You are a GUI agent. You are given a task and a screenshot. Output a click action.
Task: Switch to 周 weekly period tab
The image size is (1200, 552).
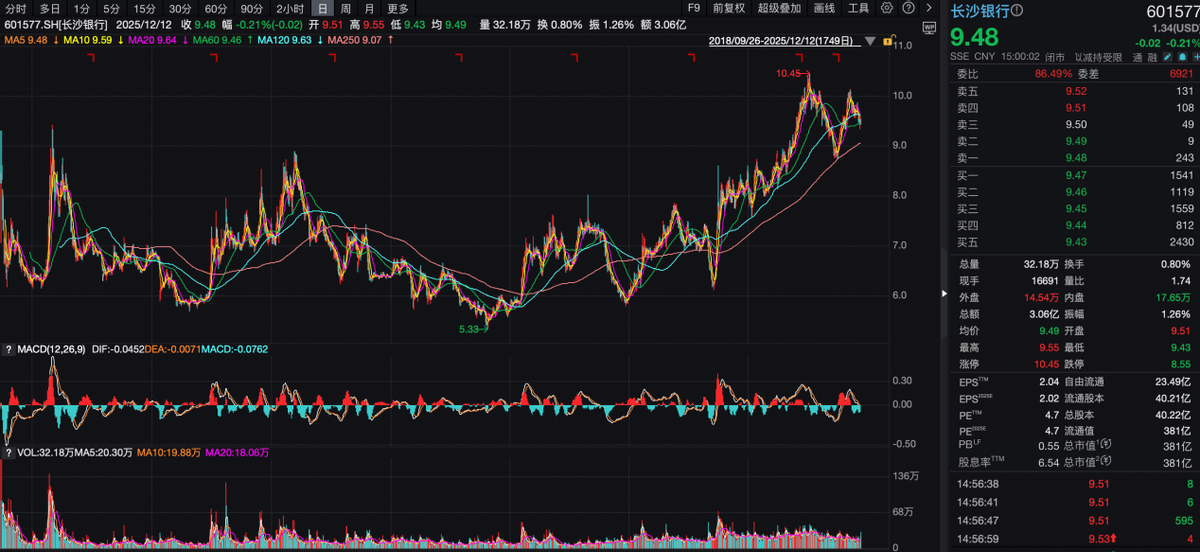pyautogui.click(x=345, y=8)
